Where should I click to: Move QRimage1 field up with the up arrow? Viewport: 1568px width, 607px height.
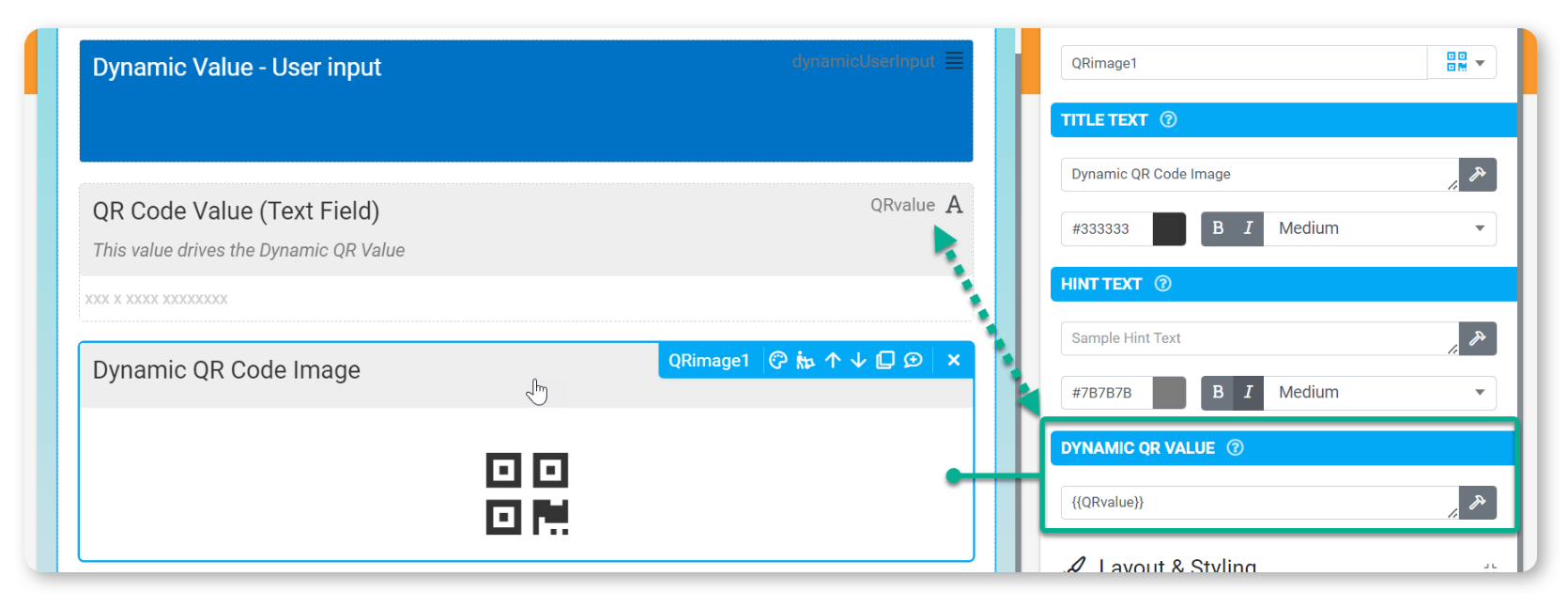tap(833, 360)
